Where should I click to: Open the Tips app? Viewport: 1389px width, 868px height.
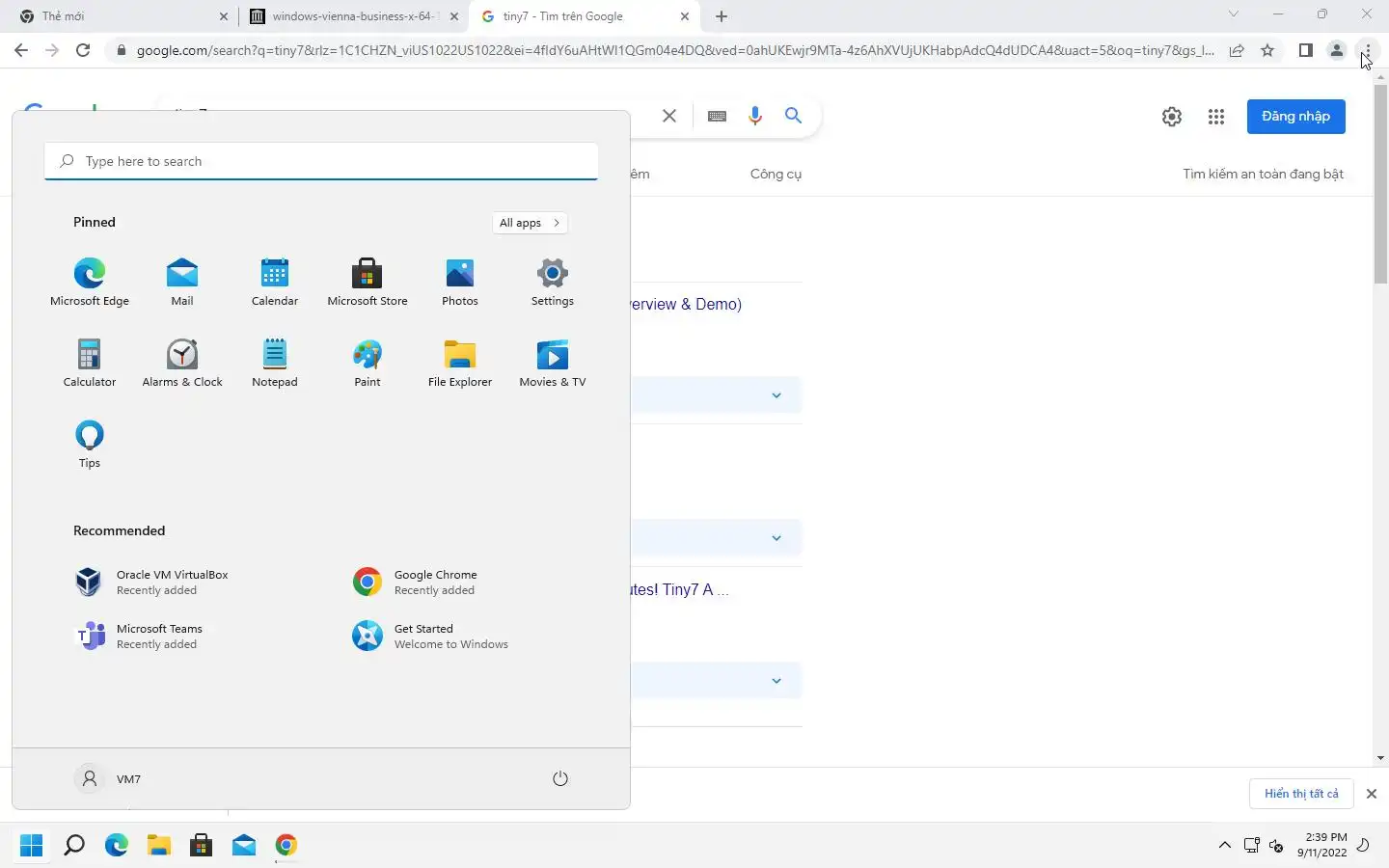[x=90, y=444]
